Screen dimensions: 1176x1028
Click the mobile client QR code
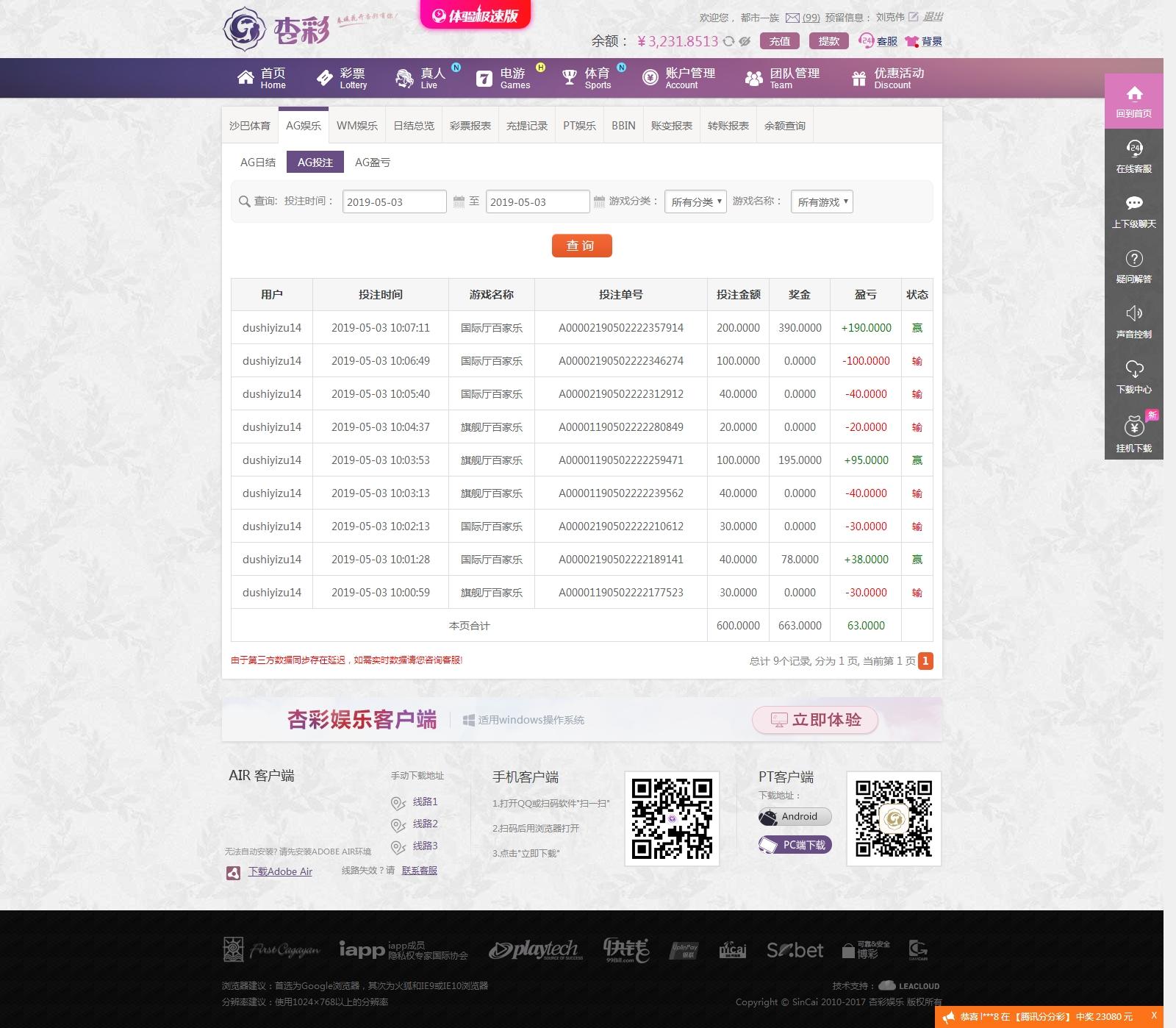click(672, 818)
